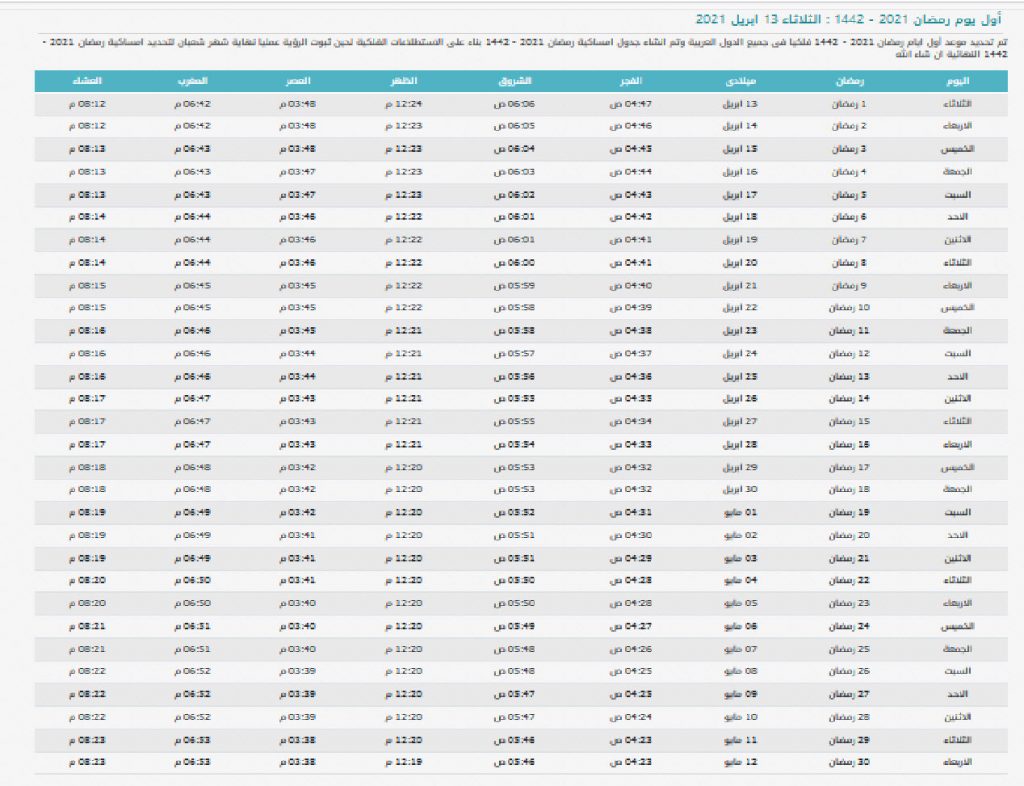Image resolution: width=1024 pixels, height=786 pixels.
Task: Click the date cell '11 مايو'
Action: (x=741, y=740)
